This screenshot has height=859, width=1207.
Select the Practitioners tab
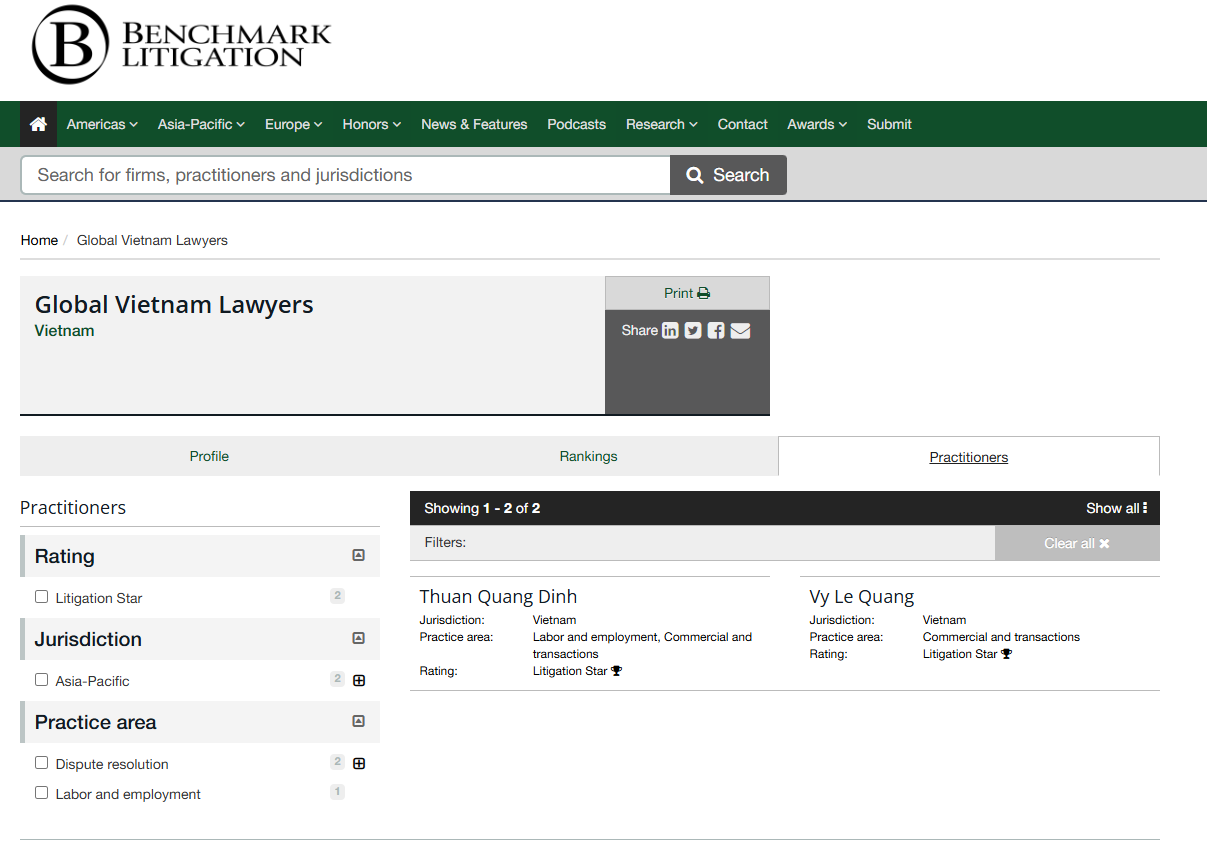tap(968, 457)
